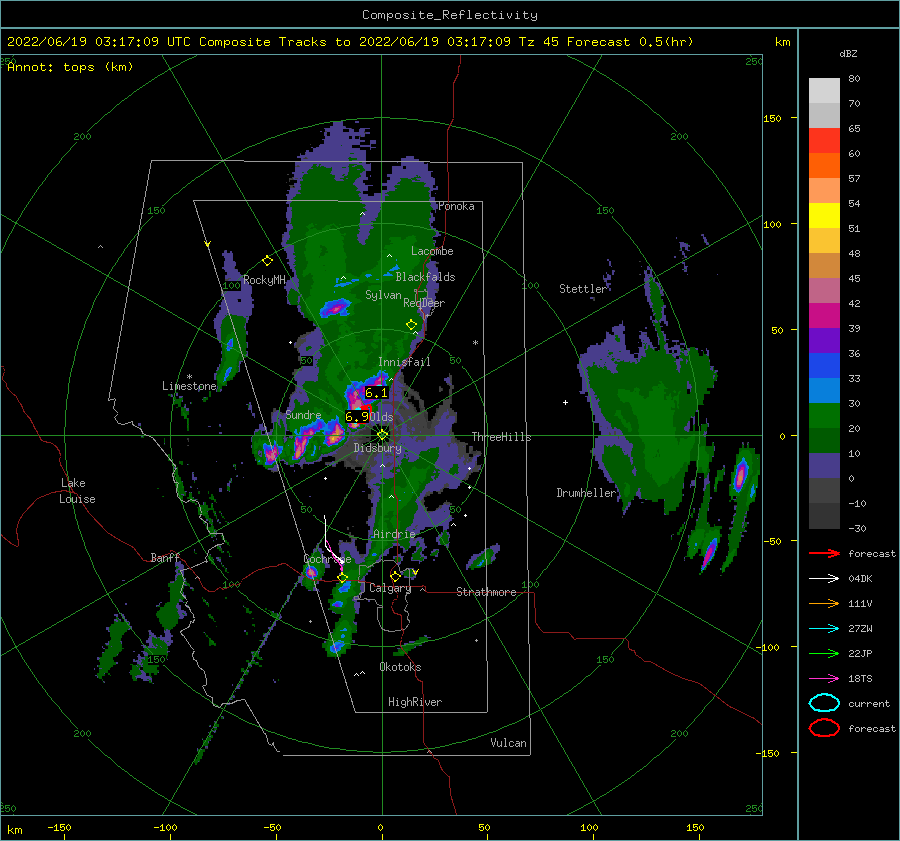Pick the orange 57-60 dBZ color swatch
This screenshot has height=841, width=900.
click(x=824, y=165)
